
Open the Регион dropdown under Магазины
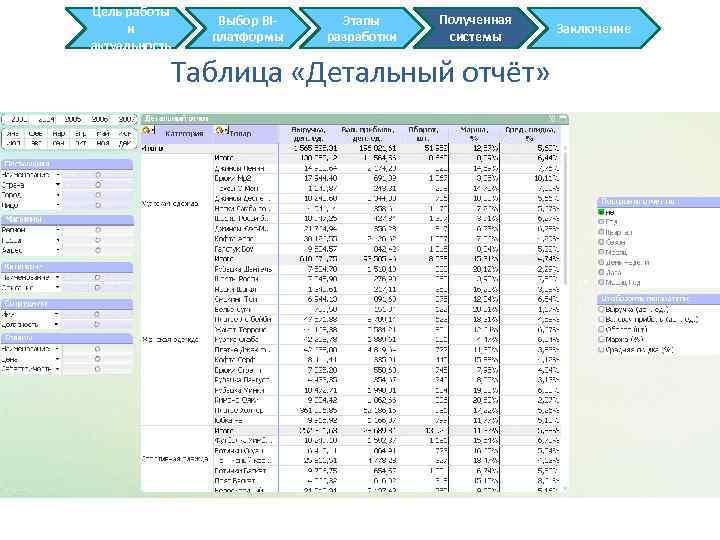(x=58, y=230)
